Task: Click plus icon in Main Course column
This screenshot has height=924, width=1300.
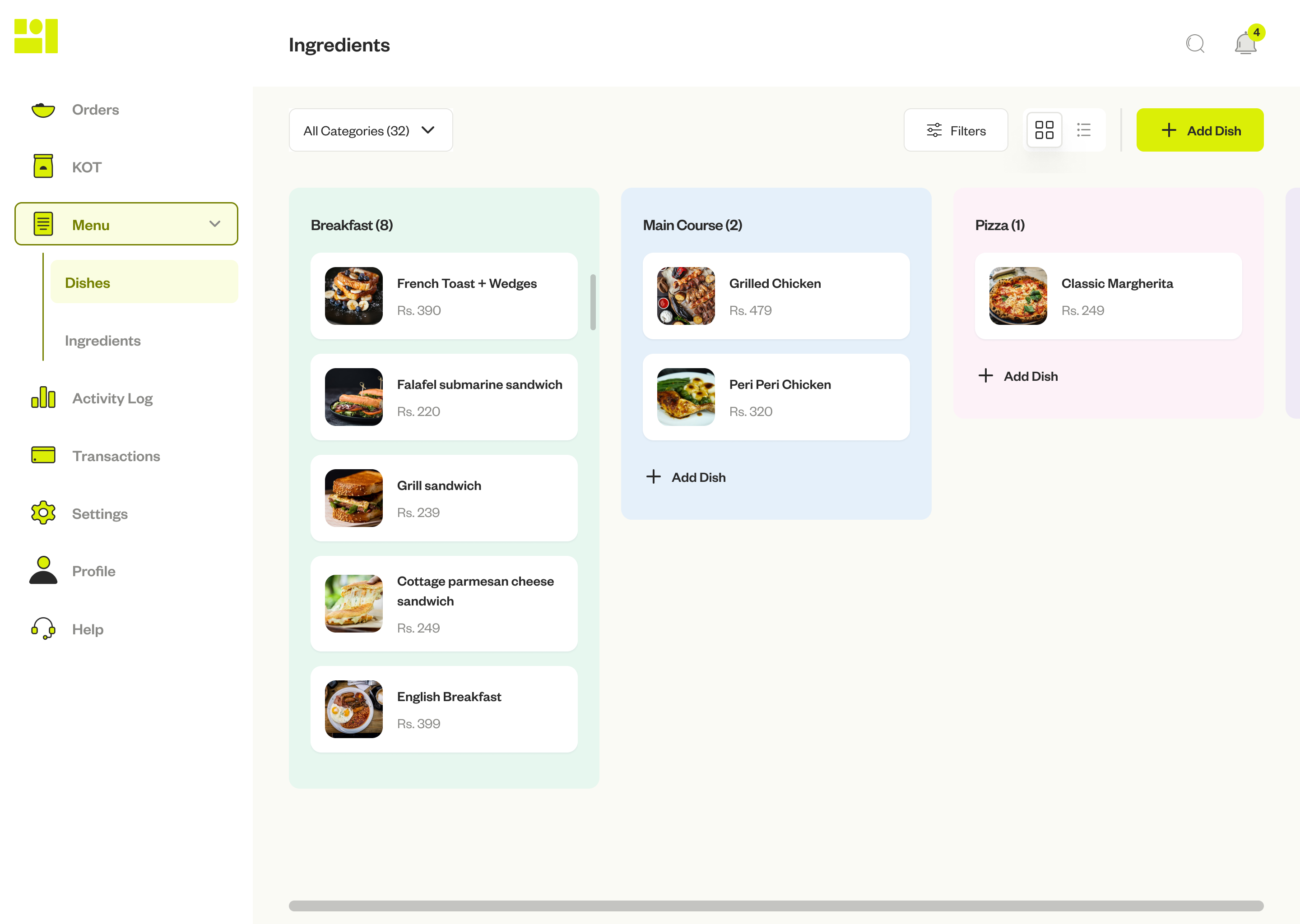Action: [x=654, y=477]
